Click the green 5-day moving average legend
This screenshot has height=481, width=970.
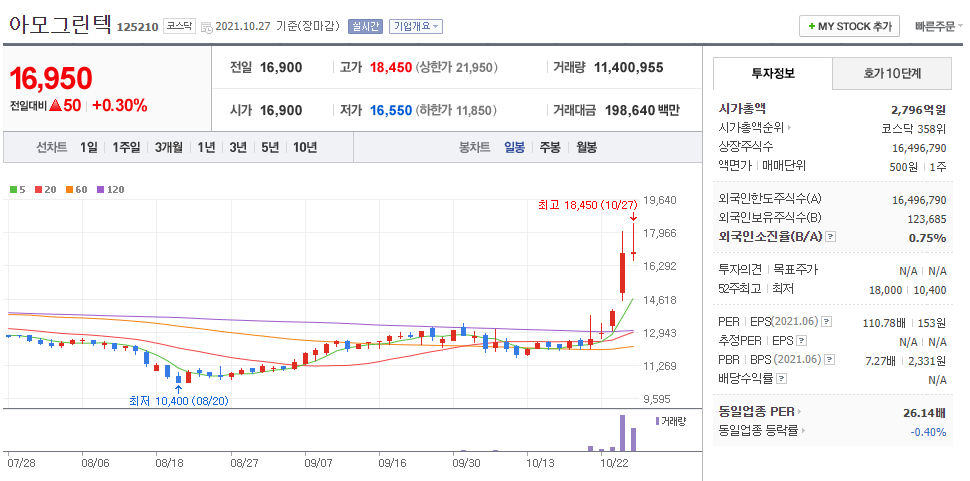tap(17, 190)
